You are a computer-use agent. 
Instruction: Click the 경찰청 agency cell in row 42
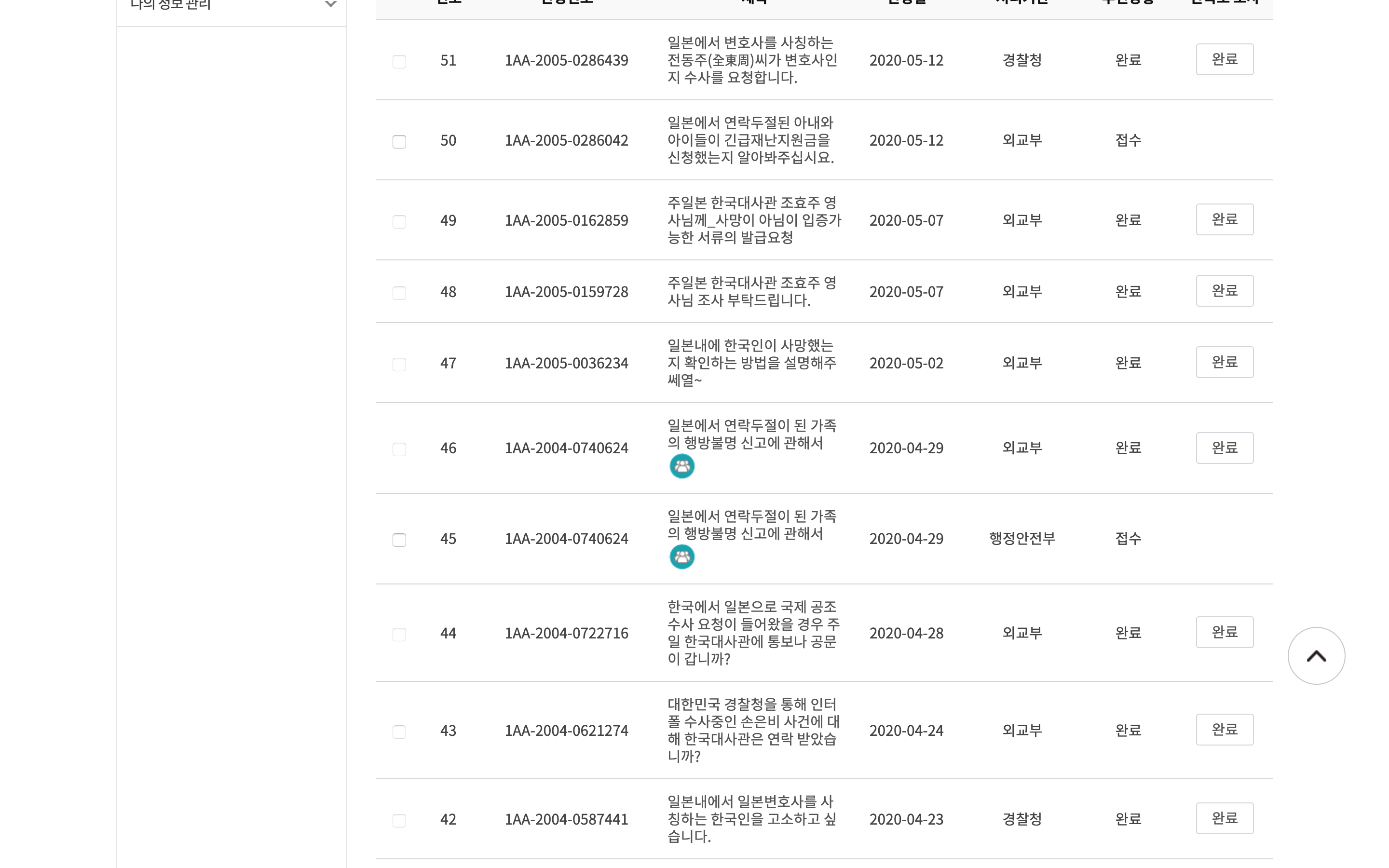coord(1021,819)
